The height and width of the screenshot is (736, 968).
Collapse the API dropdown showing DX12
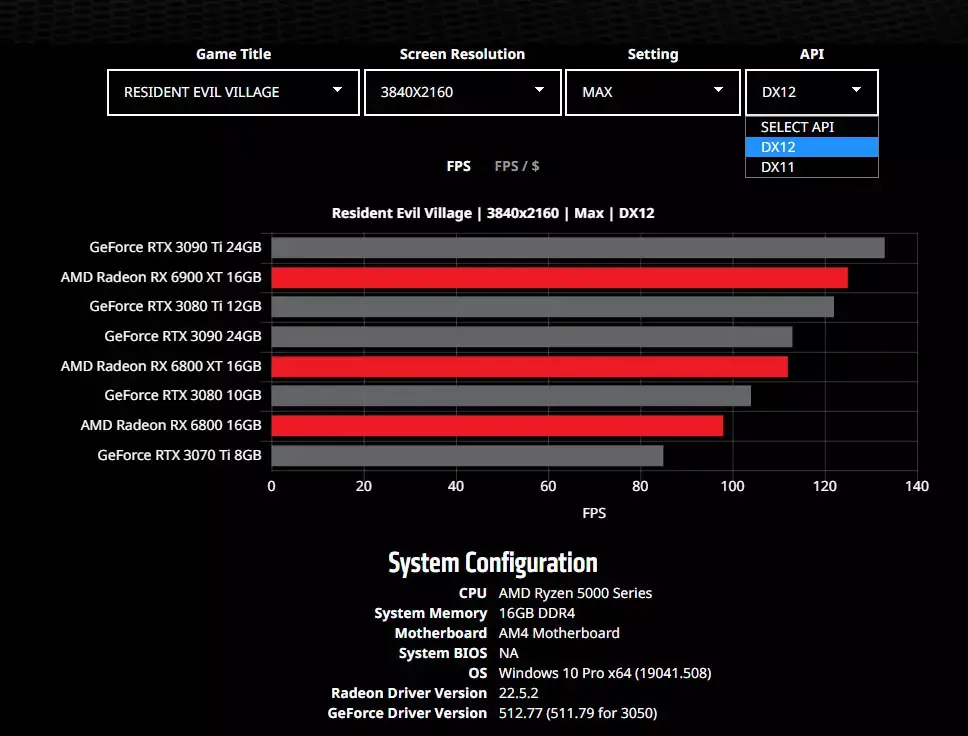812,93
